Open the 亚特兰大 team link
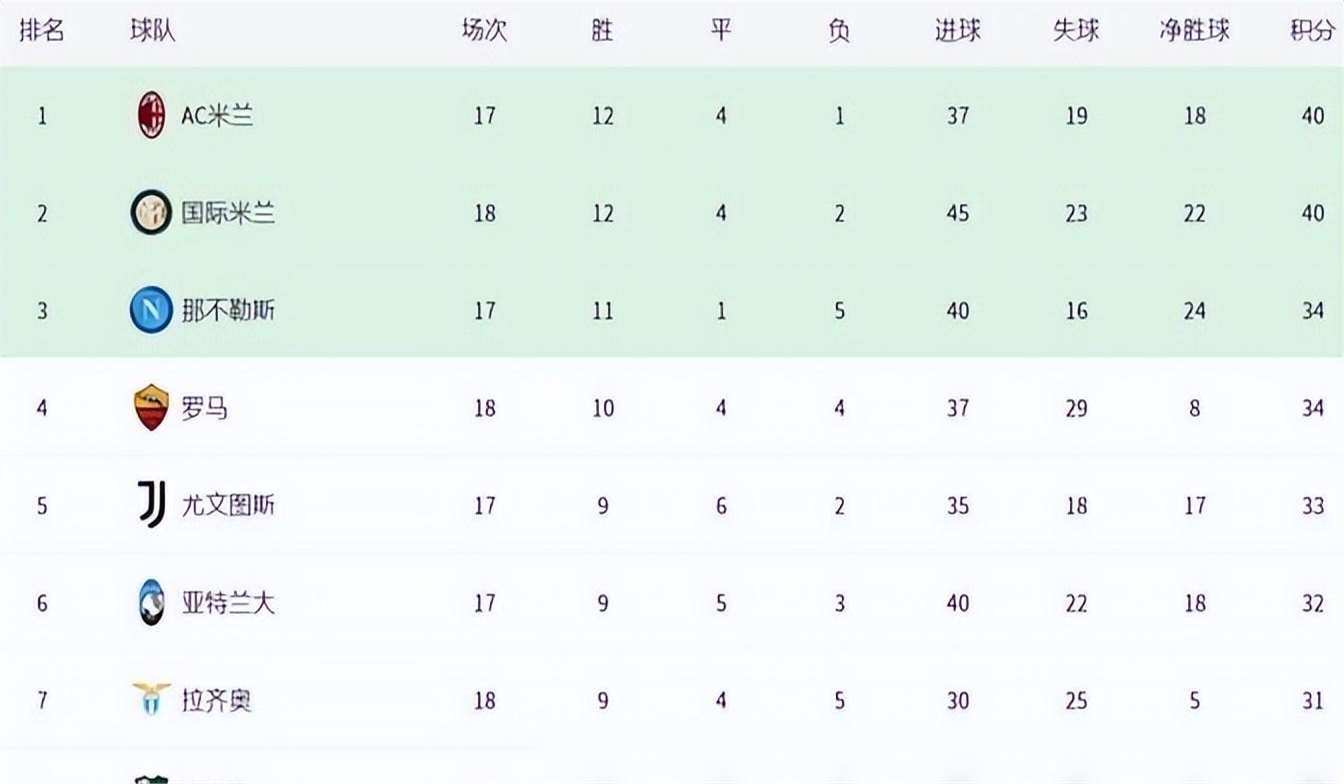The height and width of the screenshot is (784, 1344). [228, 603]
